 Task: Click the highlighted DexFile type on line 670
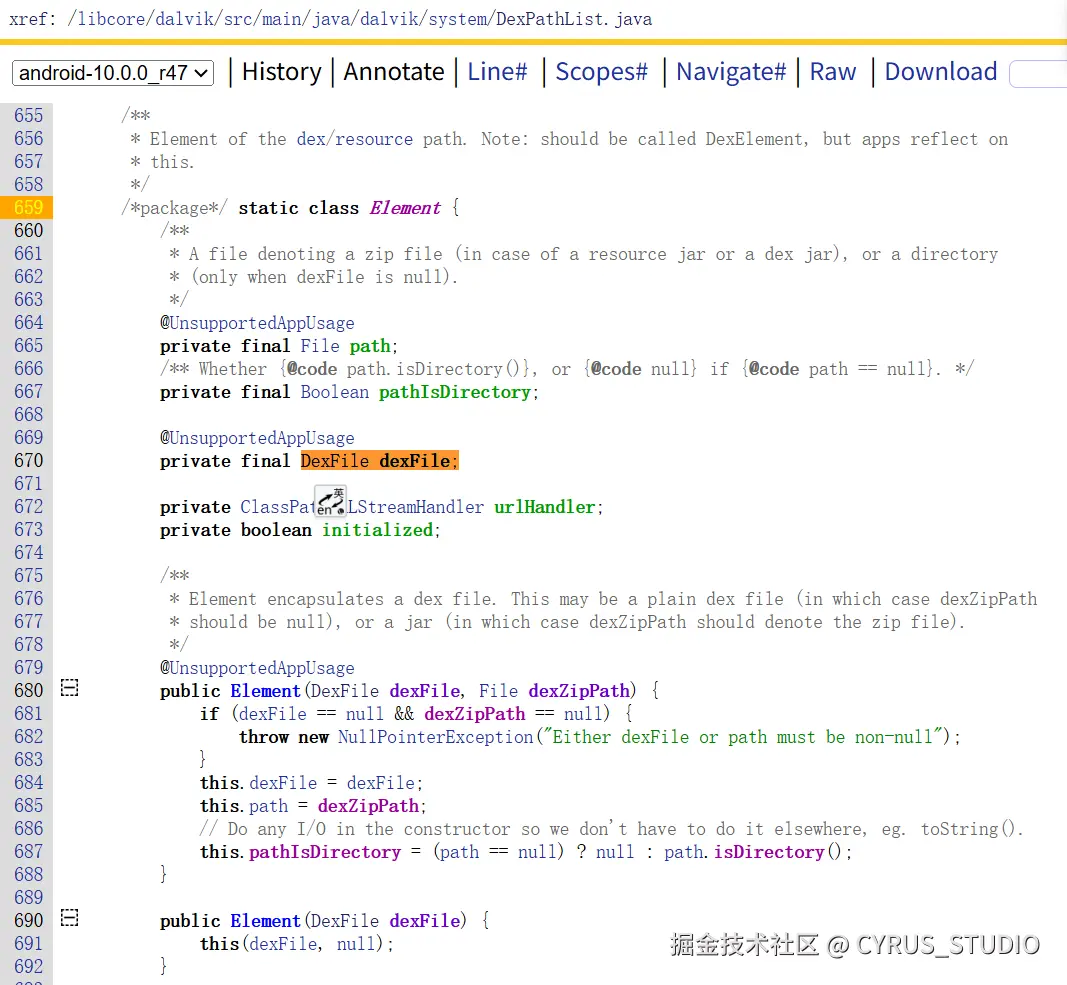(x=335, y=461)
